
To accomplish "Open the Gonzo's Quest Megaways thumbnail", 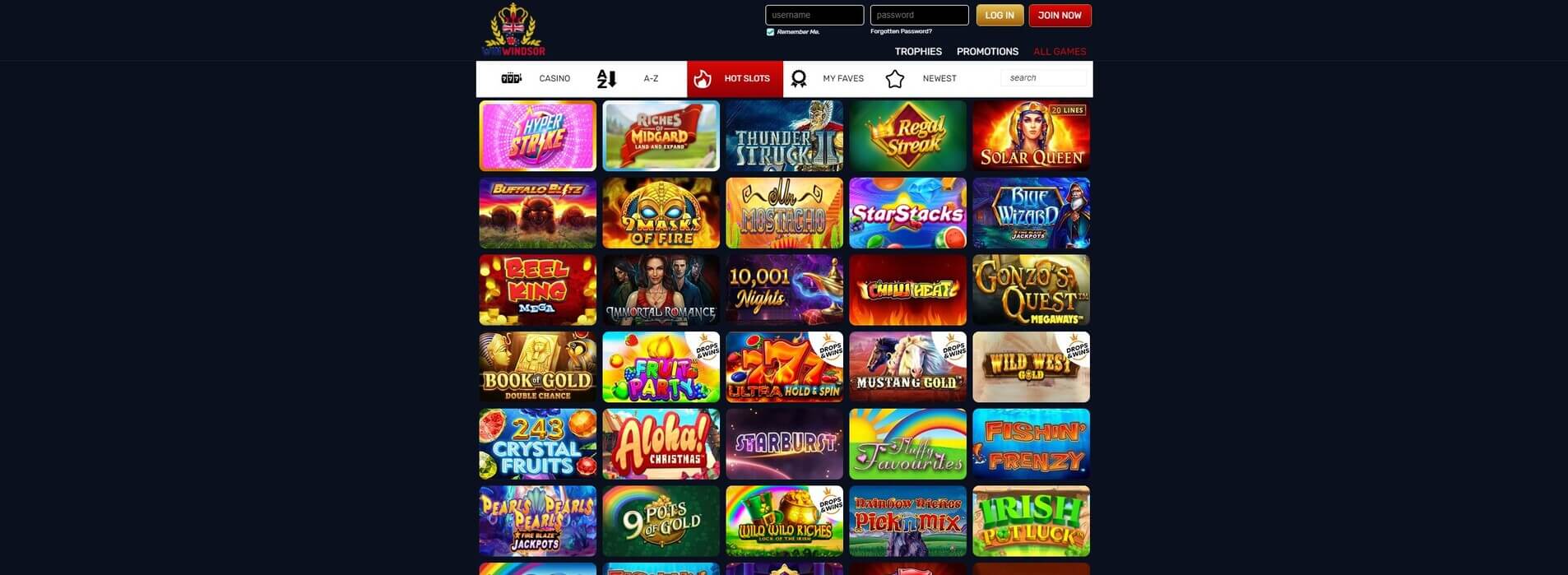I will [x=1031, y=290].
